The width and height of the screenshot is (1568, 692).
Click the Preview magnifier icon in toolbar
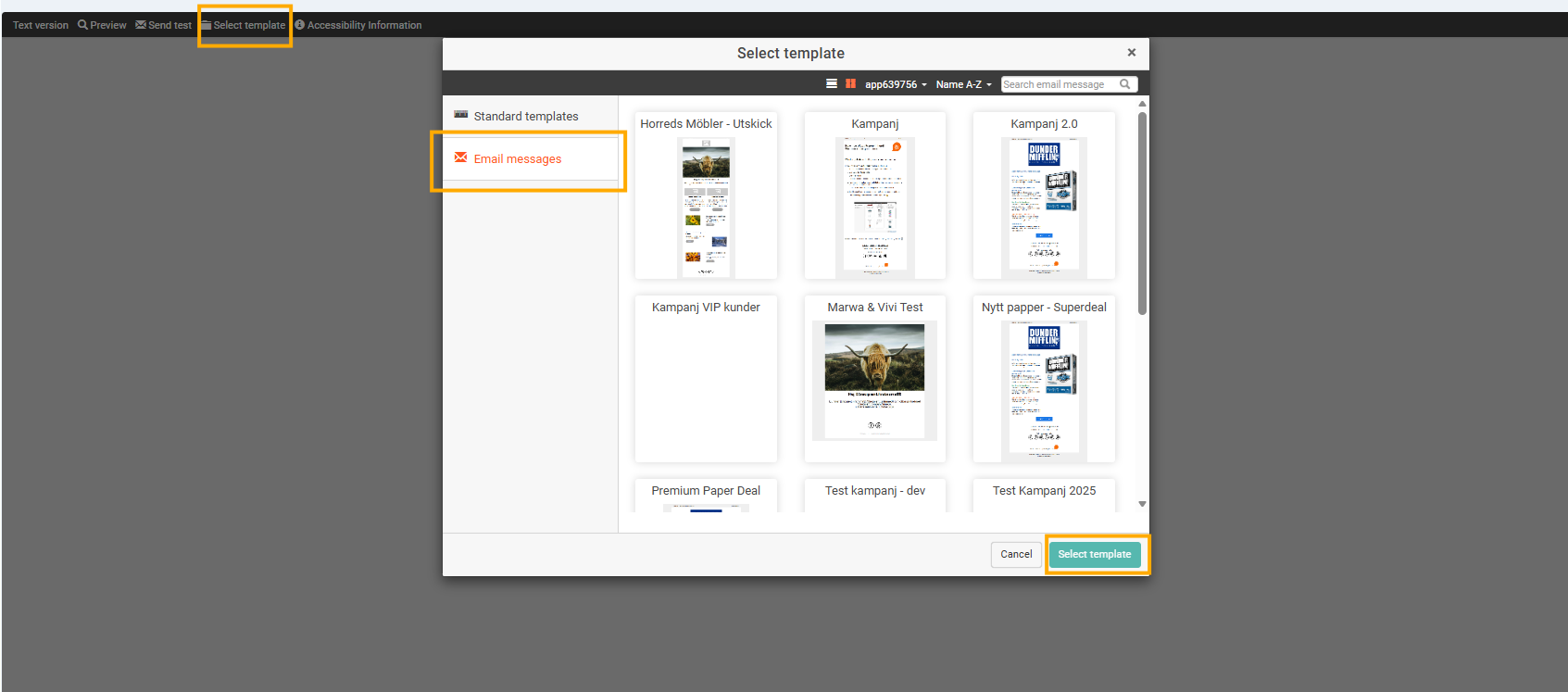82,25
